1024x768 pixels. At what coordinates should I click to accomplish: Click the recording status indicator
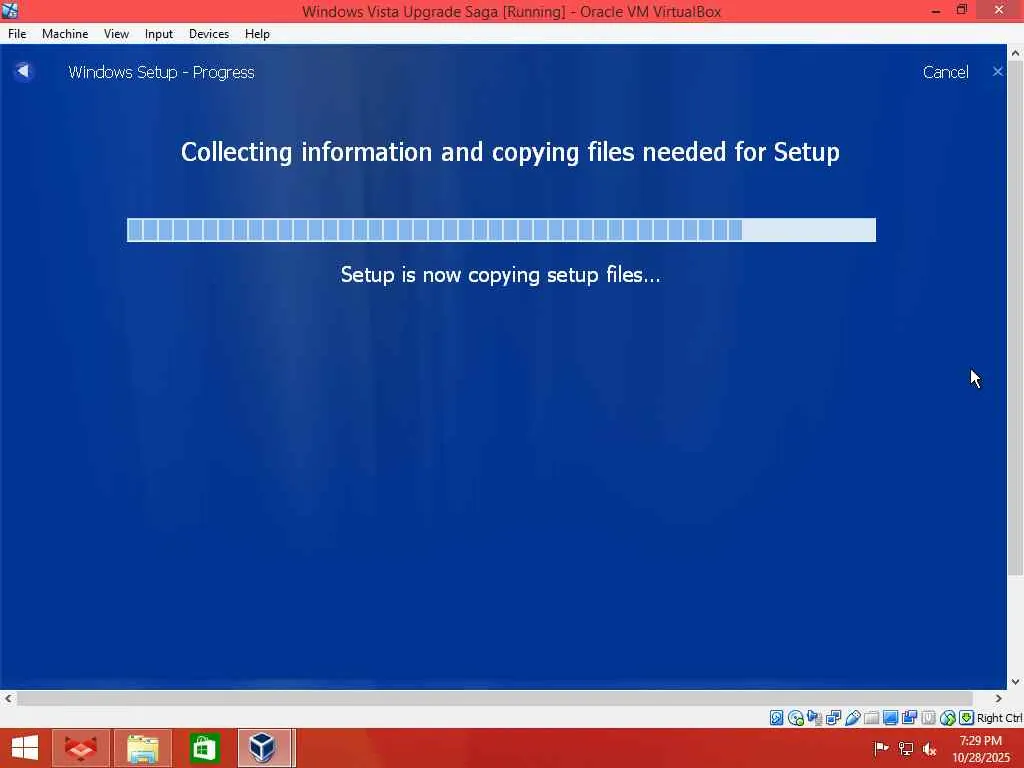[x=909, y=718]
